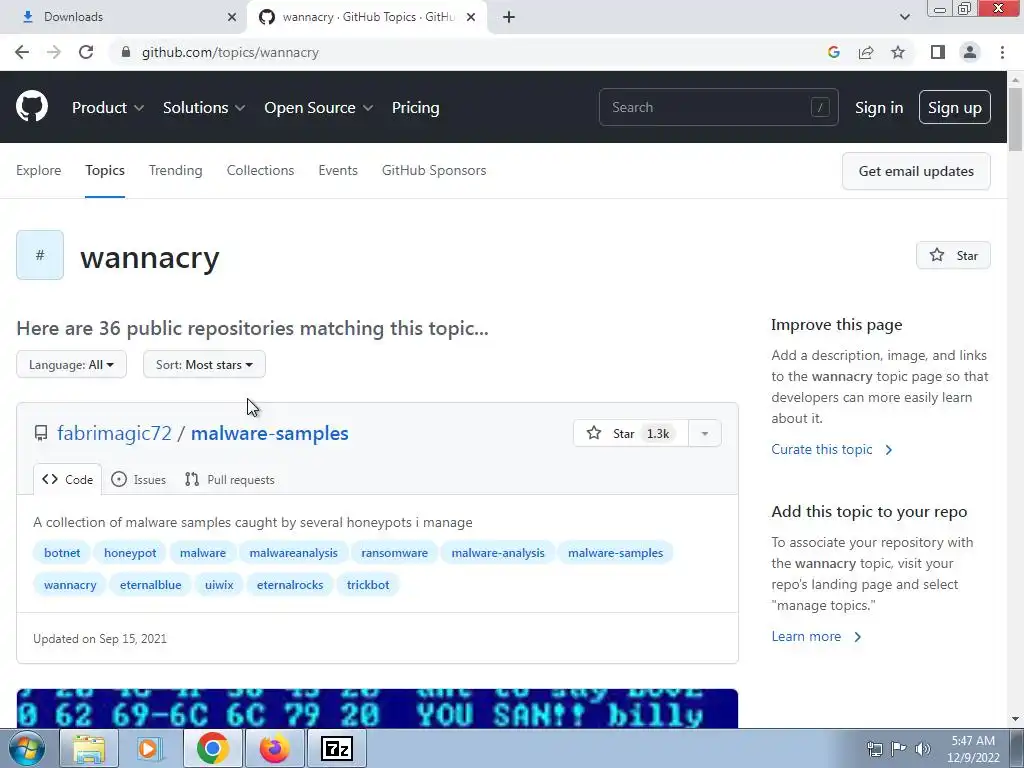Click the padlock site info icon
This screenshot has height=768, width=1024.
pyautogui.click(x=126, y=52)
